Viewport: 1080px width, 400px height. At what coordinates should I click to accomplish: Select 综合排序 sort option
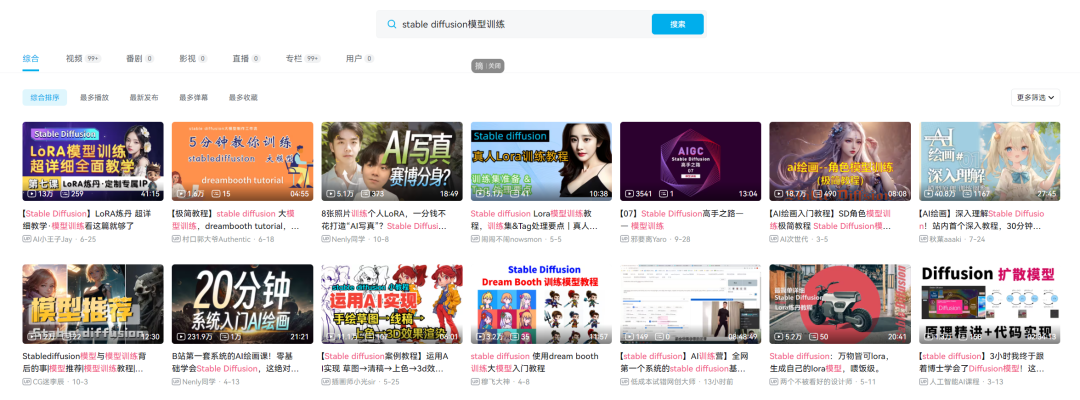tap(45, 98)
